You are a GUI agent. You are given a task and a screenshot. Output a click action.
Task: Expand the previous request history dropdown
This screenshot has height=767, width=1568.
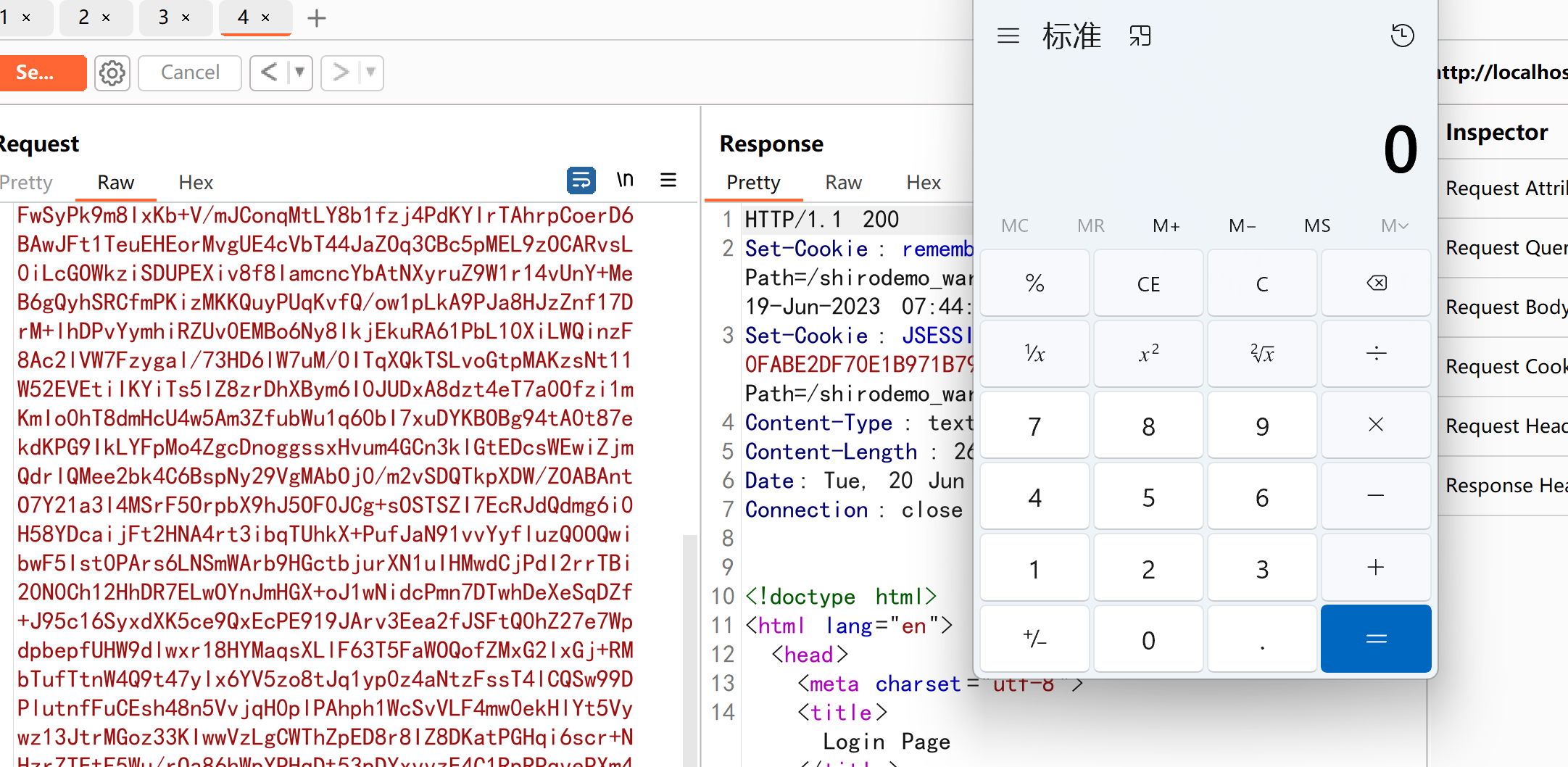pos(299,72)
